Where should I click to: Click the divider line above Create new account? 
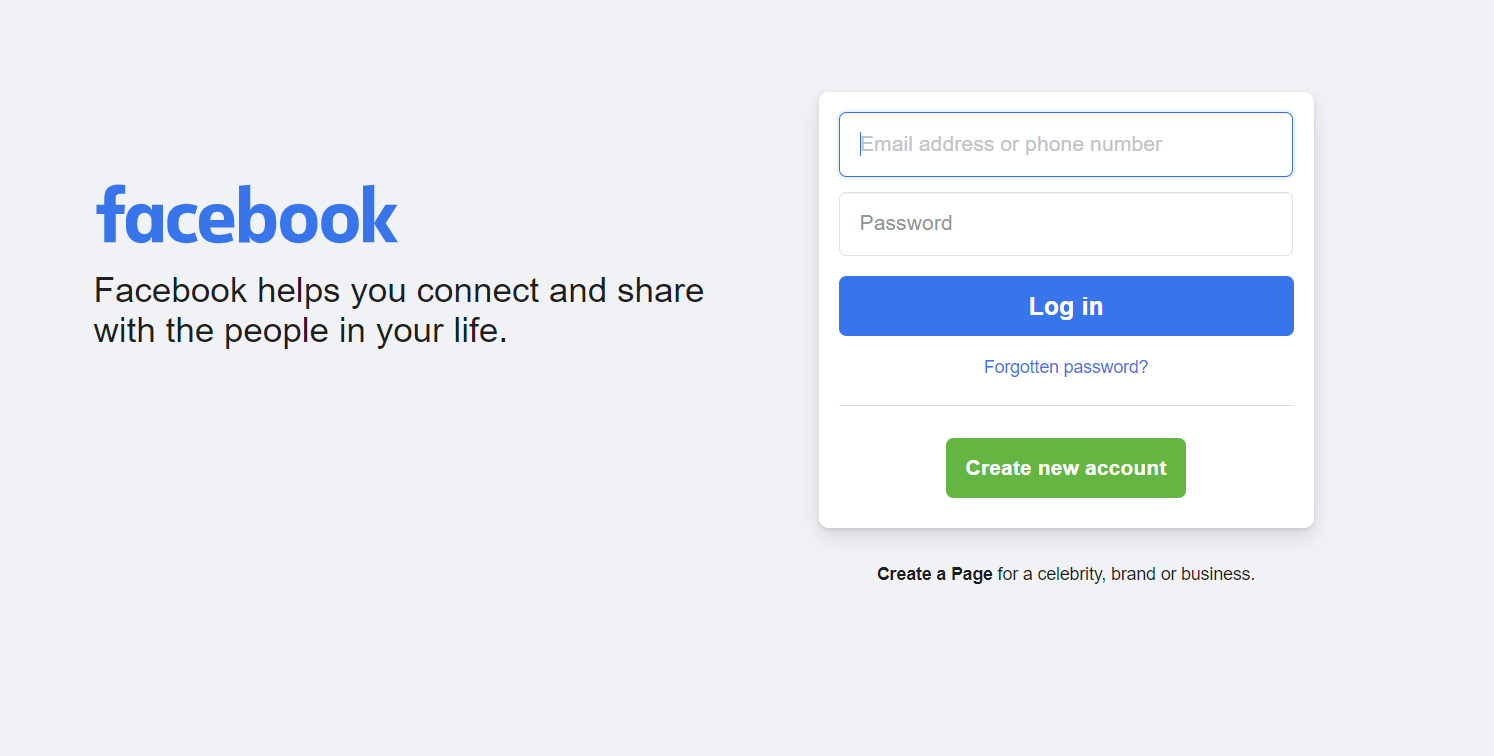click(1065, 405)
